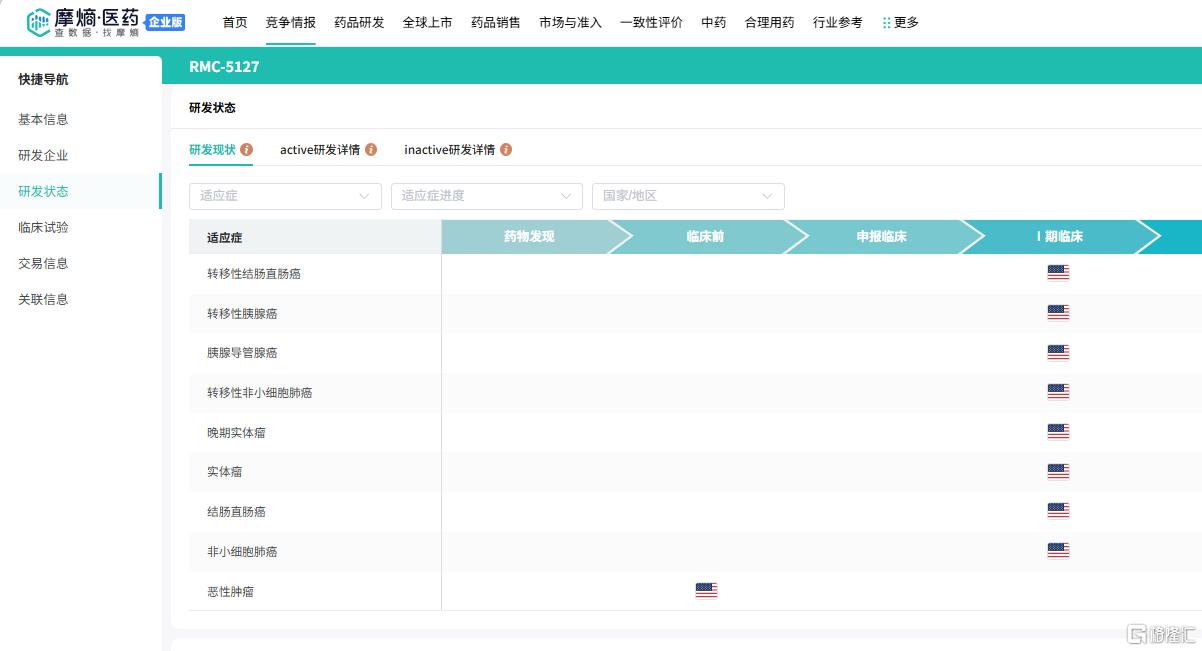Jump to 临床试验 section

coord(43,228)
